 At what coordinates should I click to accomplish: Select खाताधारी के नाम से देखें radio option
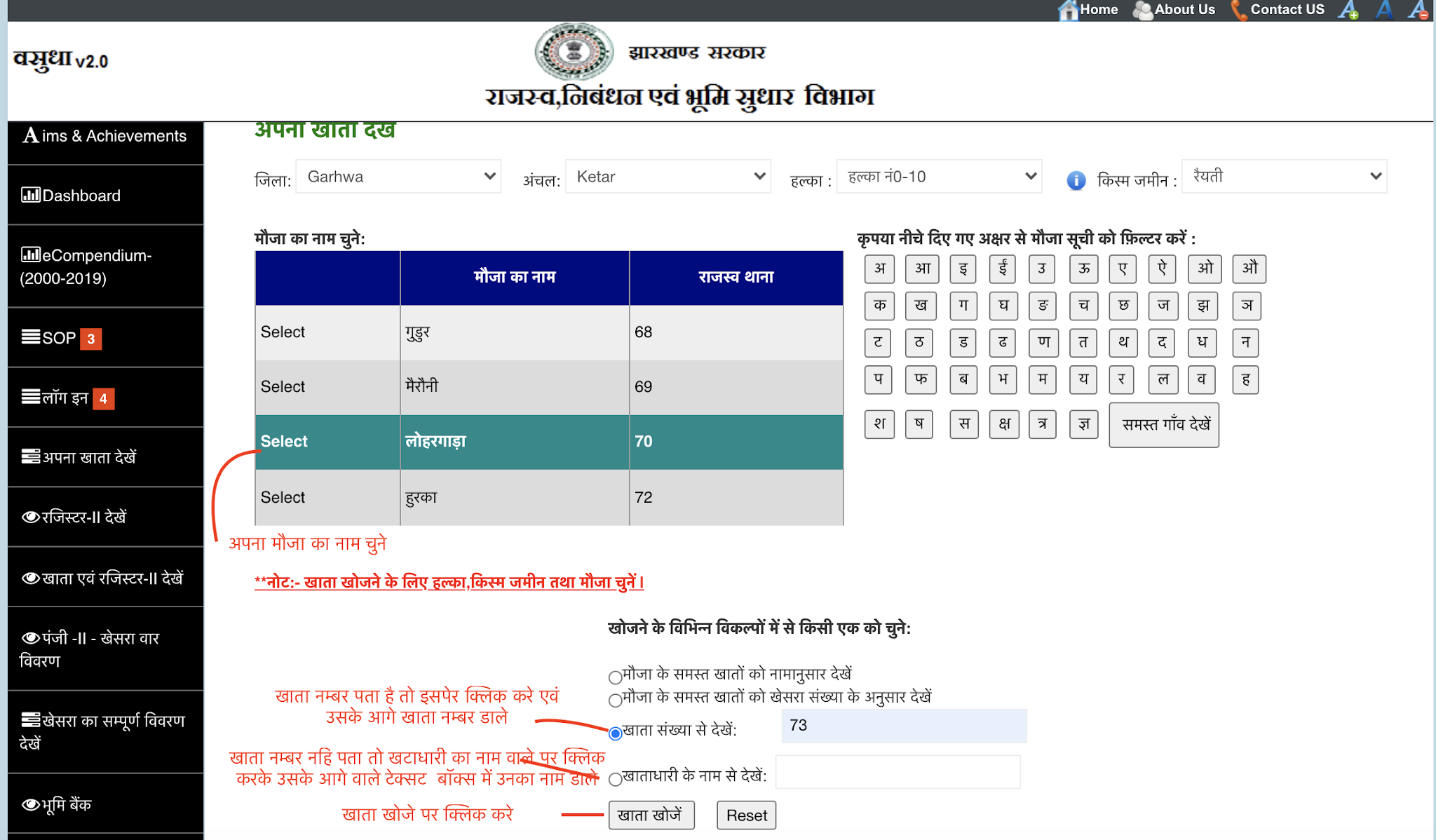(x=616, y=779)
